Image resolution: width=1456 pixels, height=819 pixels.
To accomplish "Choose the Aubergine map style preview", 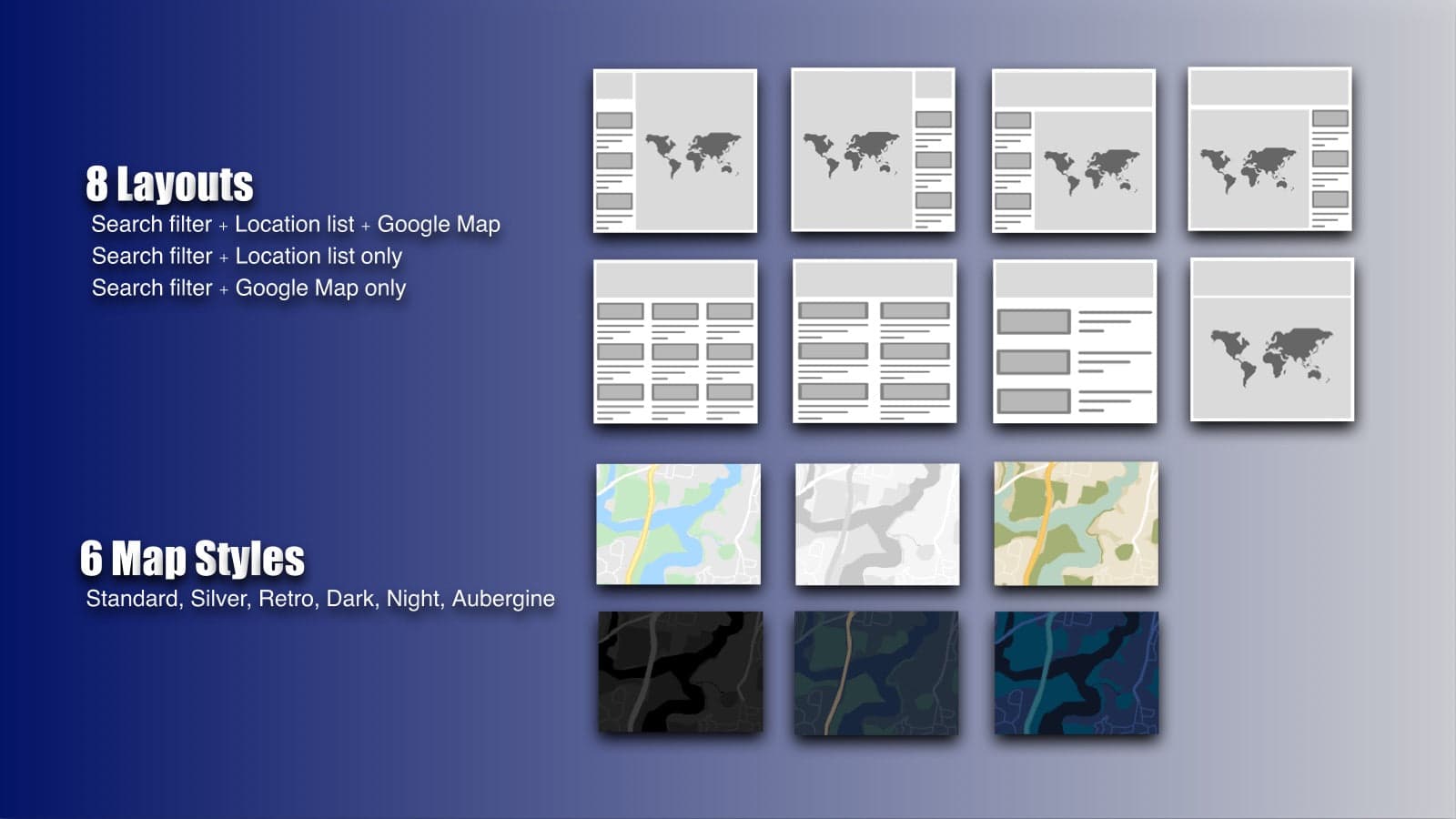I will pos(1074,671).
